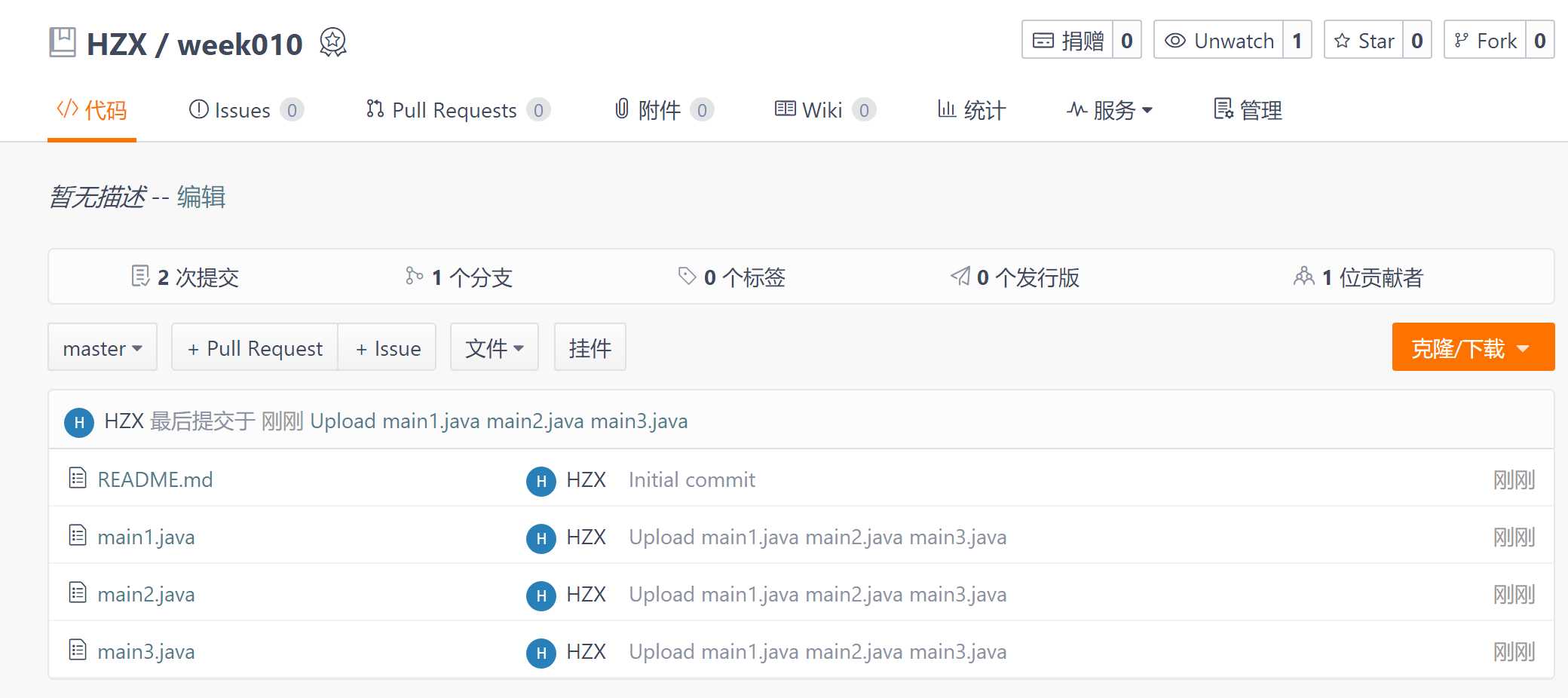Click 刚刚 timestamp in README.md row

[x=1514, y=479]
